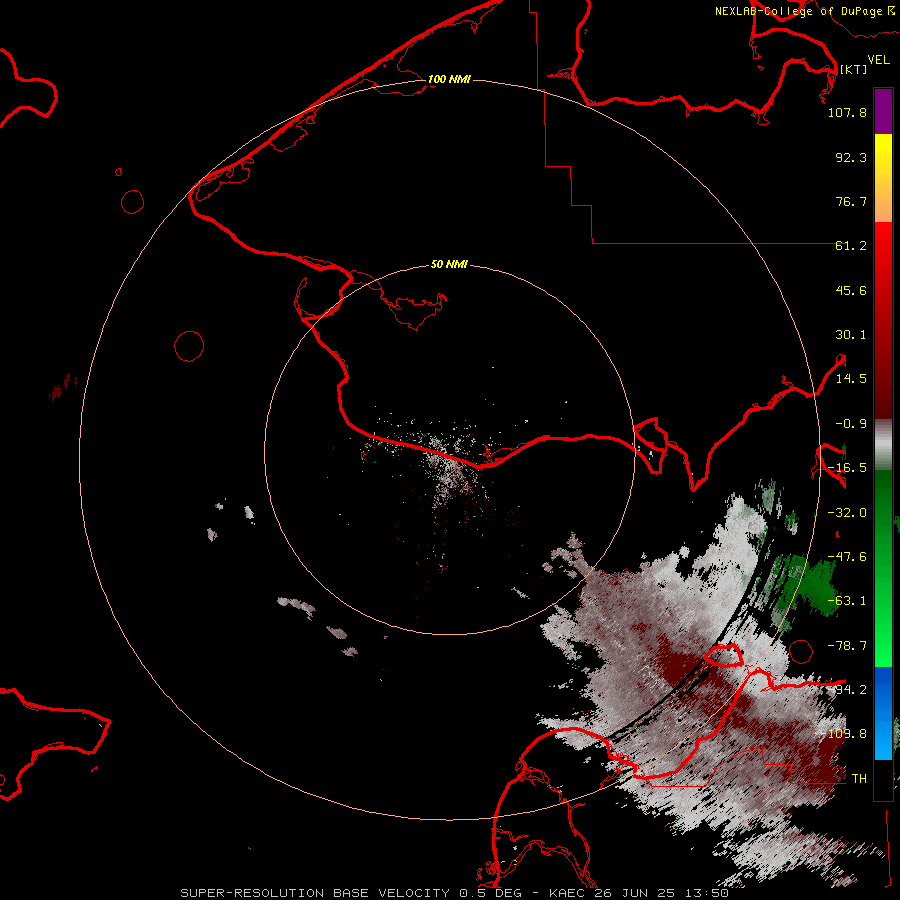Select the 30.1 scale value
This screenshot has width=900, height=900.
[851, 335]
